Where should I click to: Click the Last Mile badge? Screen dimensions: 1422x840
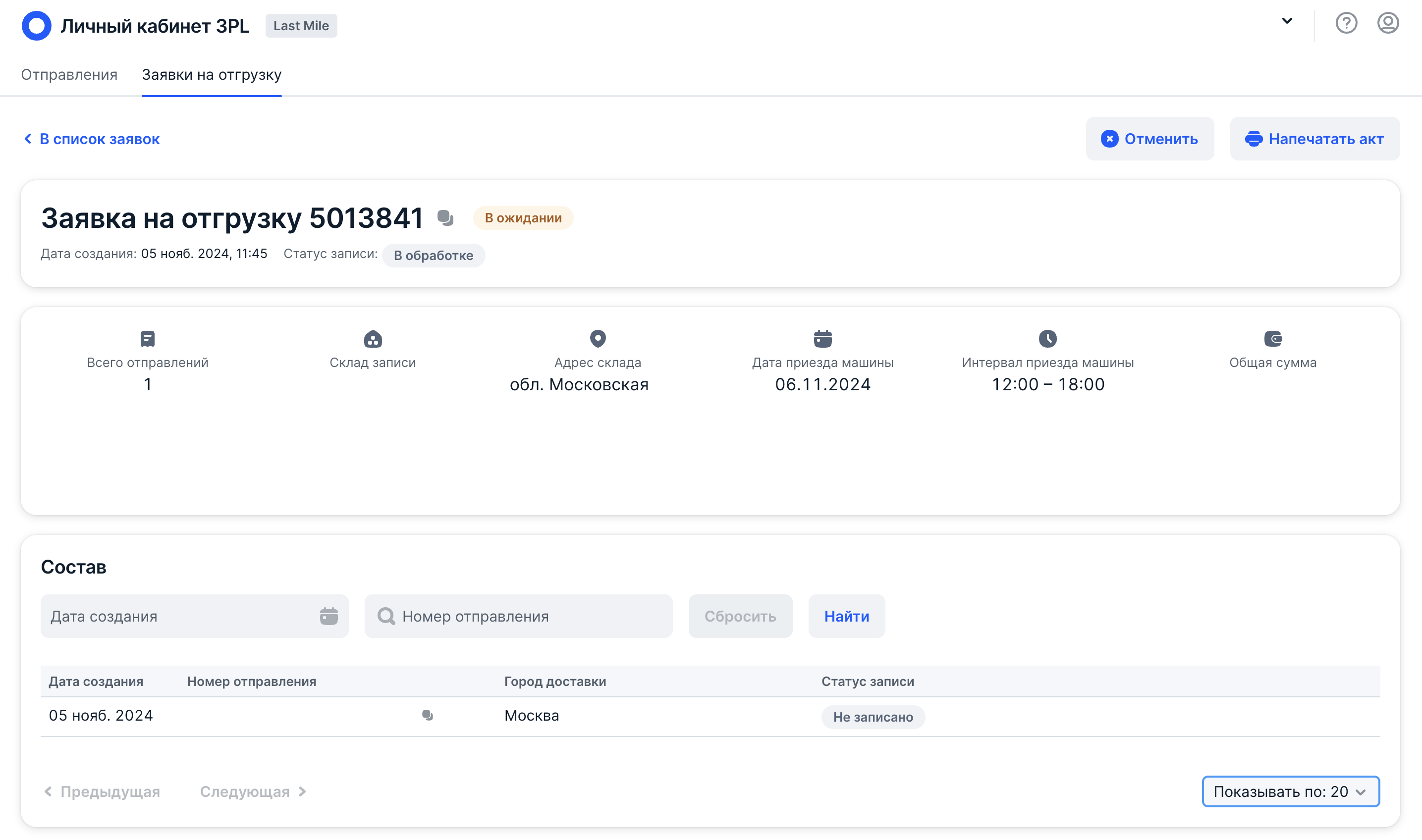coord(301,25)
